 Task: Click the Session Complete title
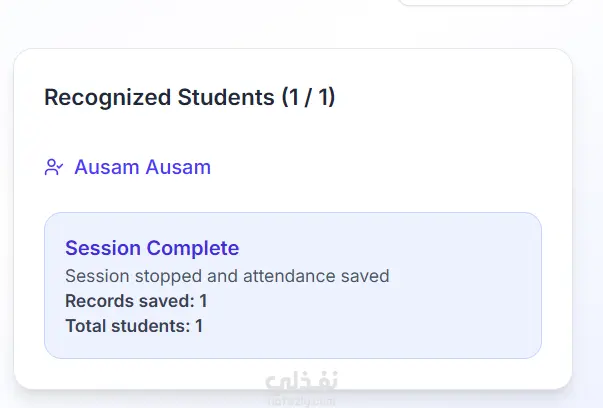point(152,248)
